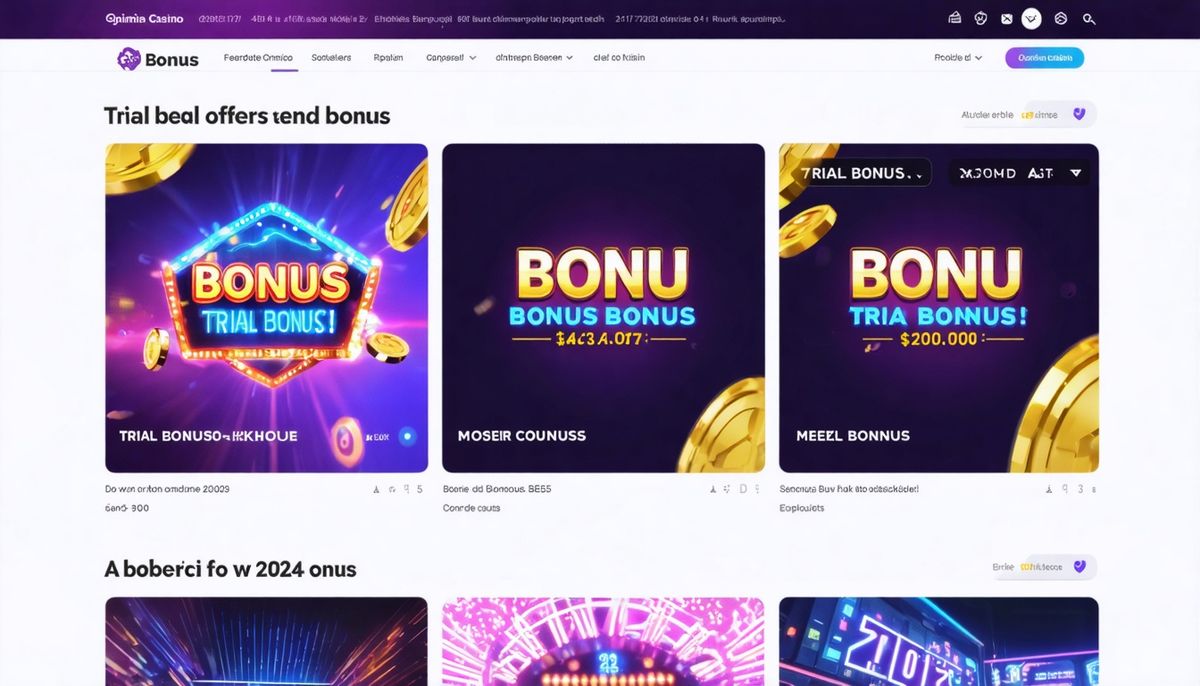The image size is (1200, 686).
Task: Click the orange badge next to the heading toggle
Action: coord(1027,113)
